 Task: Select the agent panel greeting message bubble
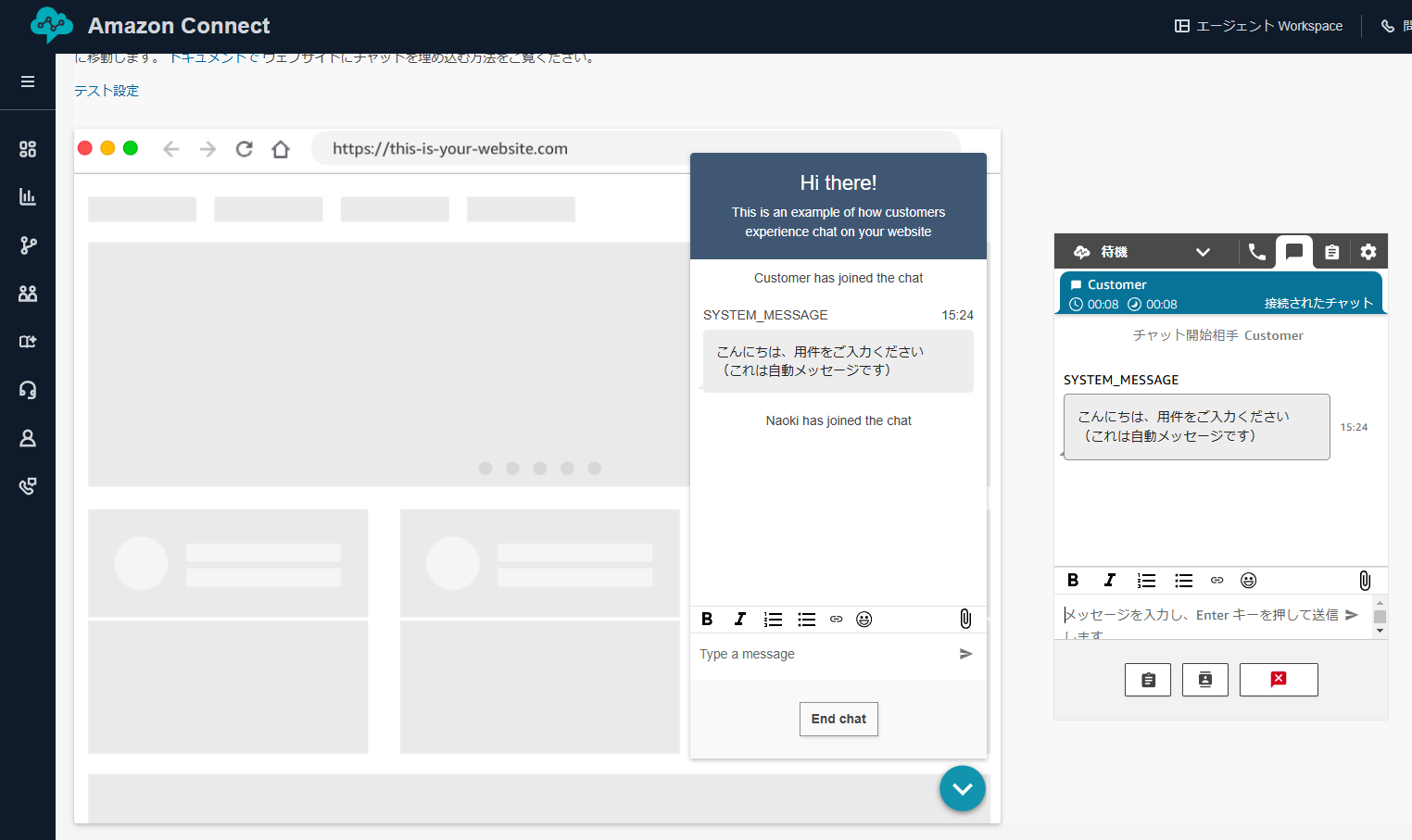pyautogui.click(x=1196, y=427)
